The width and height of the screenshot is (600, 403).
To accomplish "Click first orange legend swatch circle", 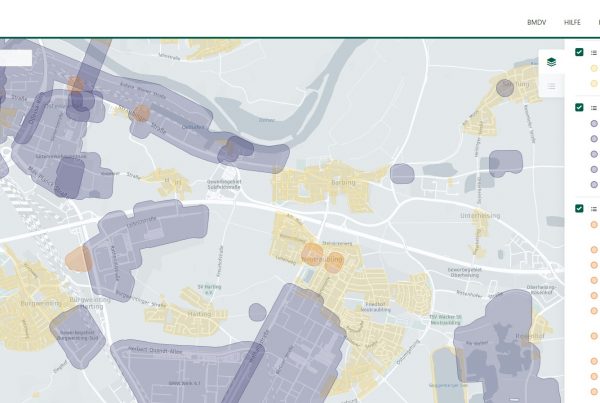I will (594, 224).
